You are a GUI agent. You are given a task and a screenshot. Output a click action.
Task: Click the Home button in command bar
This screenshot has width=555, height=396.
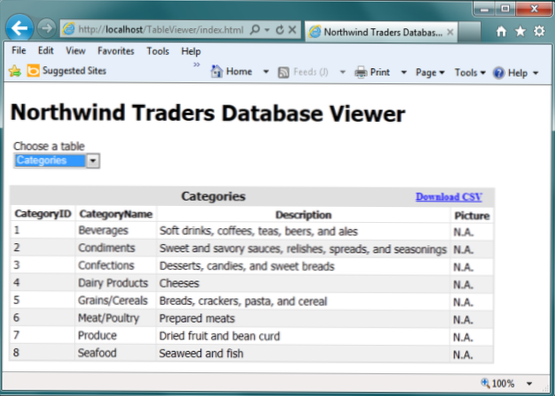point(231,72)
